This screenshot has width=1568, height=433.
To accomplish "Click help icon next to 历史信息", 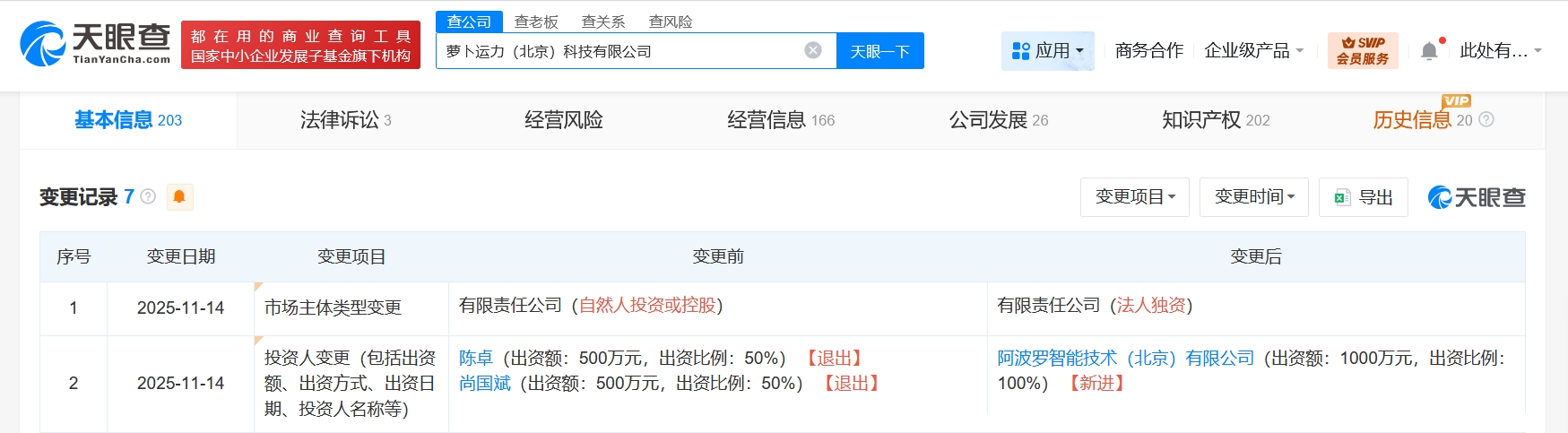I will 1486,119.
